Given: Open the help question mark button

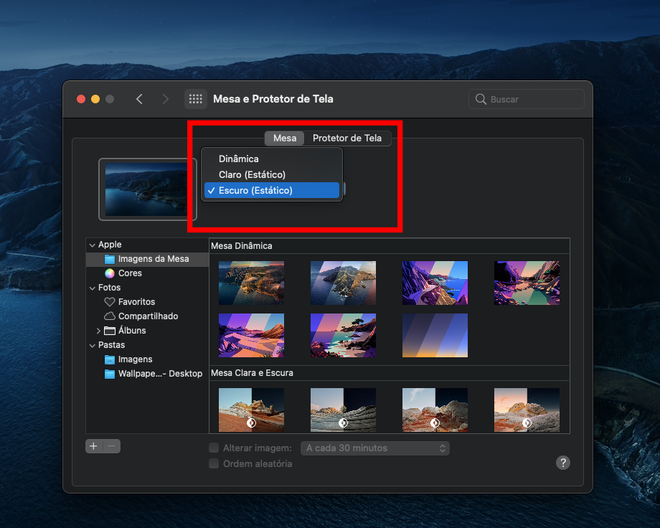Looking at the screenshot, I should (563, 462).
